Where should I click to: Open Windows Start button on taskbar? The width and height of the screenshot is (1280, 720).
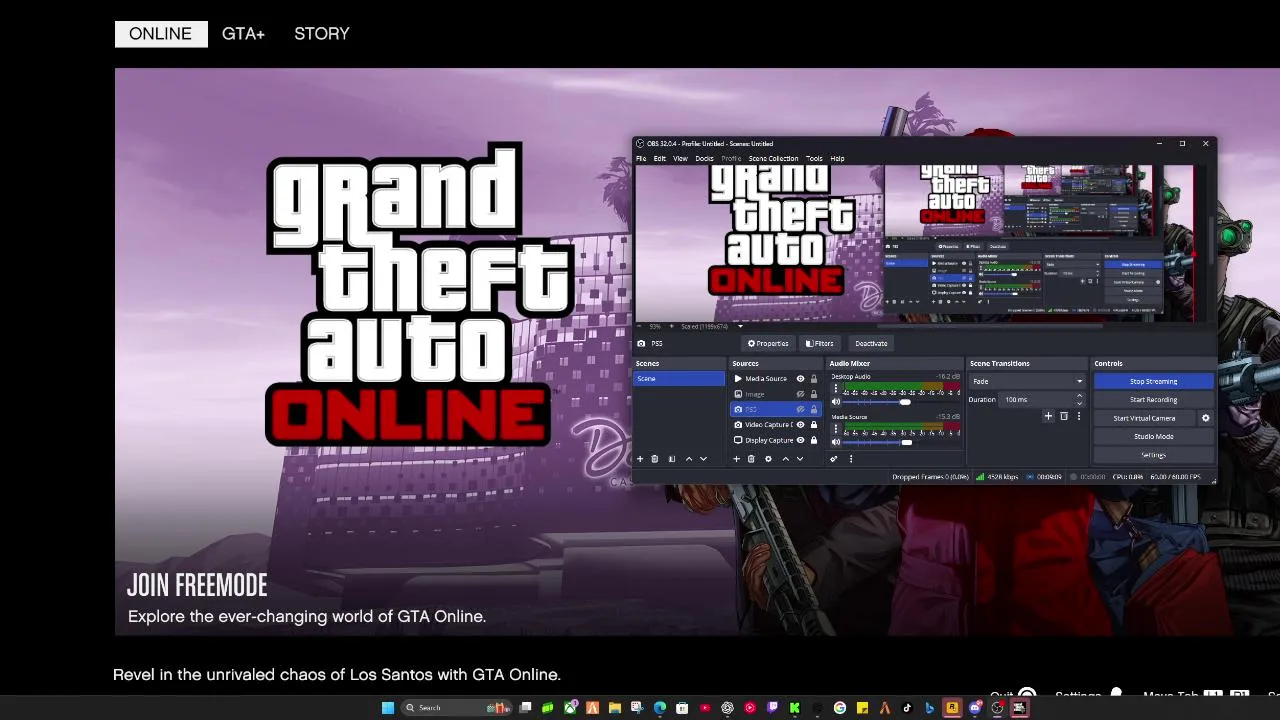click(x=388, y=708)
